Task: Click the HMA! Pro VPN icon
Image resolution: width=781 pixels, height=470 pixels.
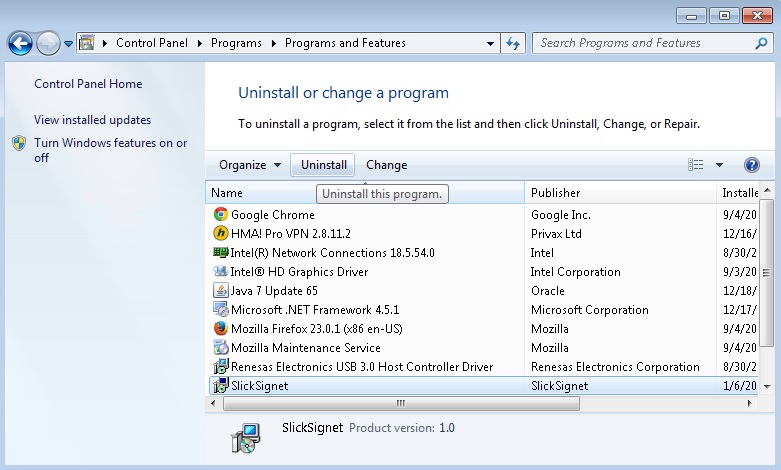Action: (221, 234)
